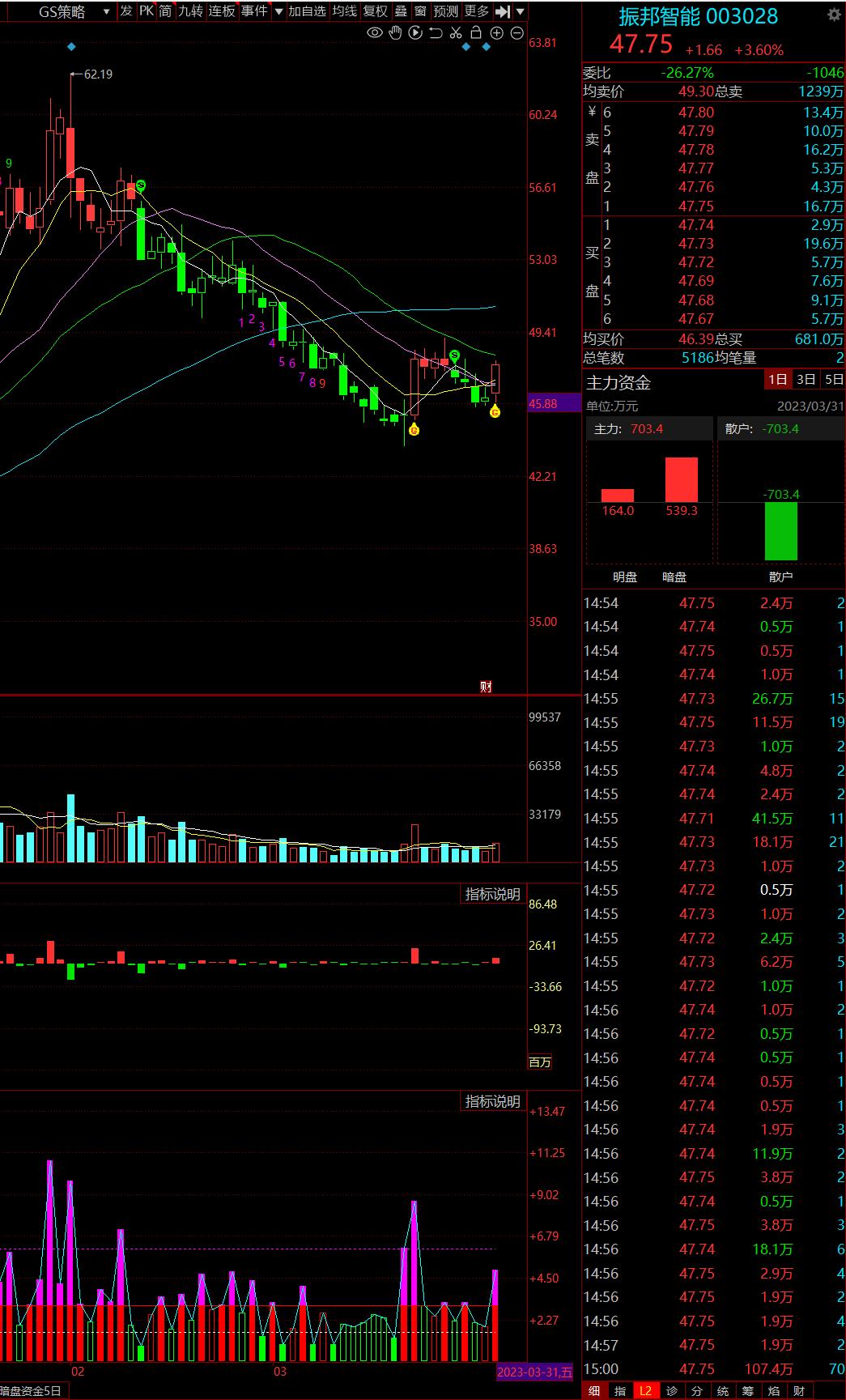846x1400 pixels.
Task: Expand dropdown arrow after skip-to-end icon
Action: coord(520,11)
